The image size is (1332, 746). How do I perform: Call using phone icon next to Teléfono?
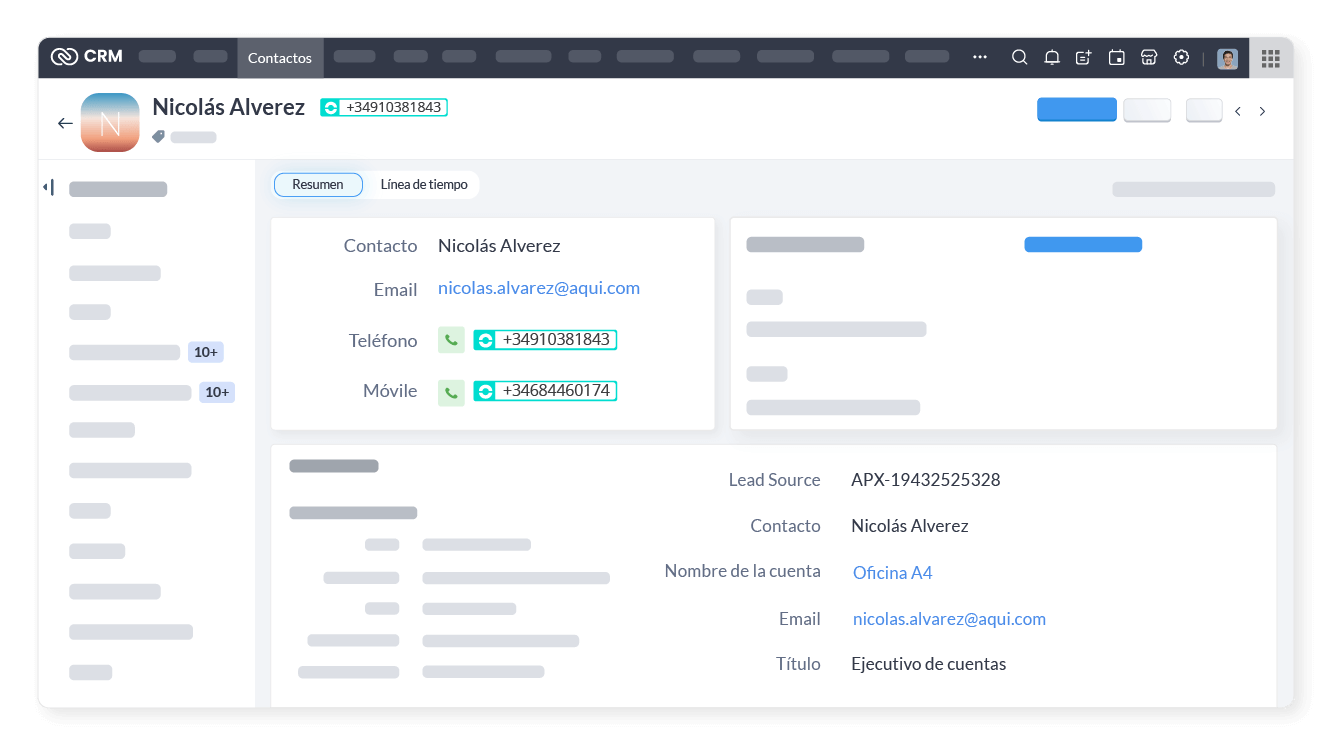tap(450, 339)
